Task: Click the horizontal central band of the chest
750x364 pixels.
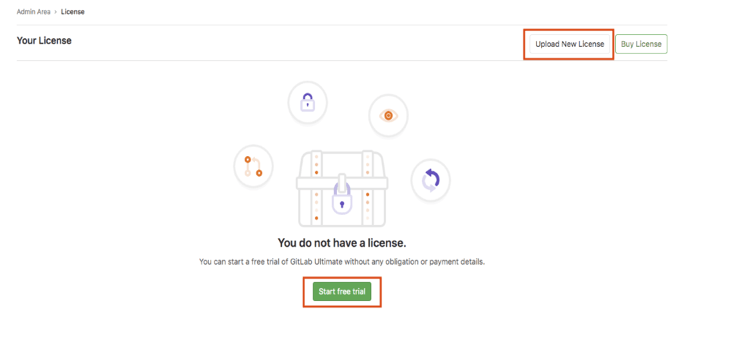Action: (x=342, y=183)
